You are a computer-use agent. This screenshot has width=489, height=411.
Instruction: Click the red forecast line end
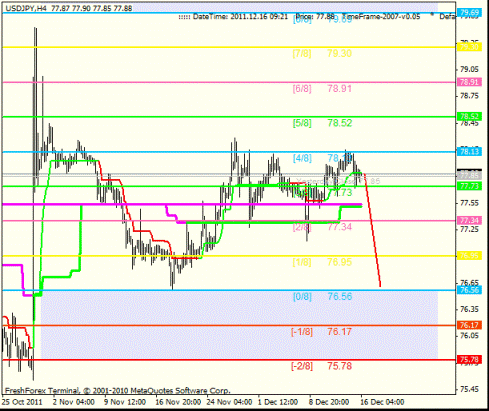click(x=380, y=286)
